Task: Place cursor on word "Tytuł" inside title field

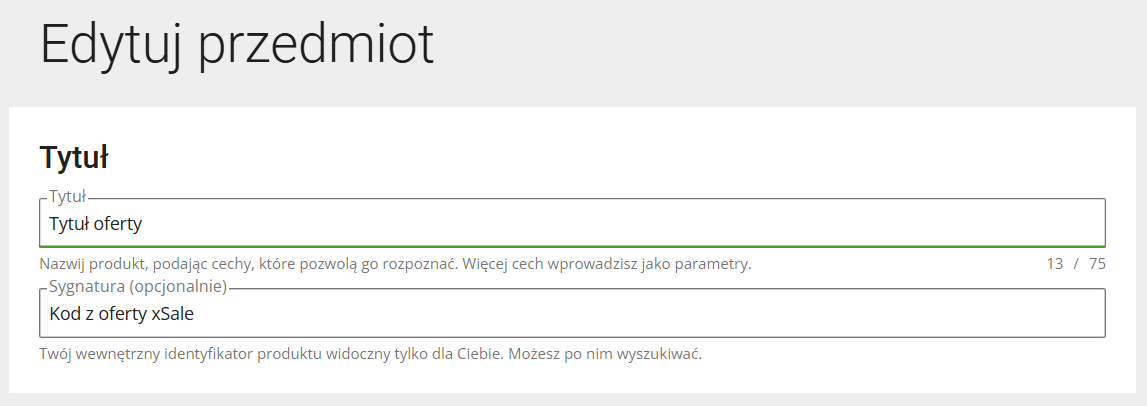Action: point(69,223)
